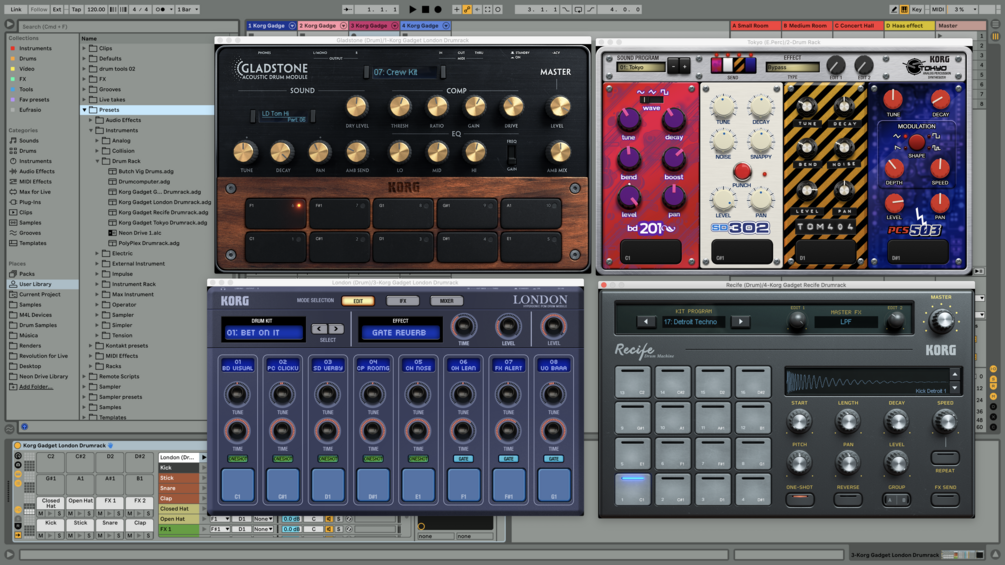Click London drum kit previous select arrow
The height and width of the screenshot is (565, 1005).
(x=319, y=329)
